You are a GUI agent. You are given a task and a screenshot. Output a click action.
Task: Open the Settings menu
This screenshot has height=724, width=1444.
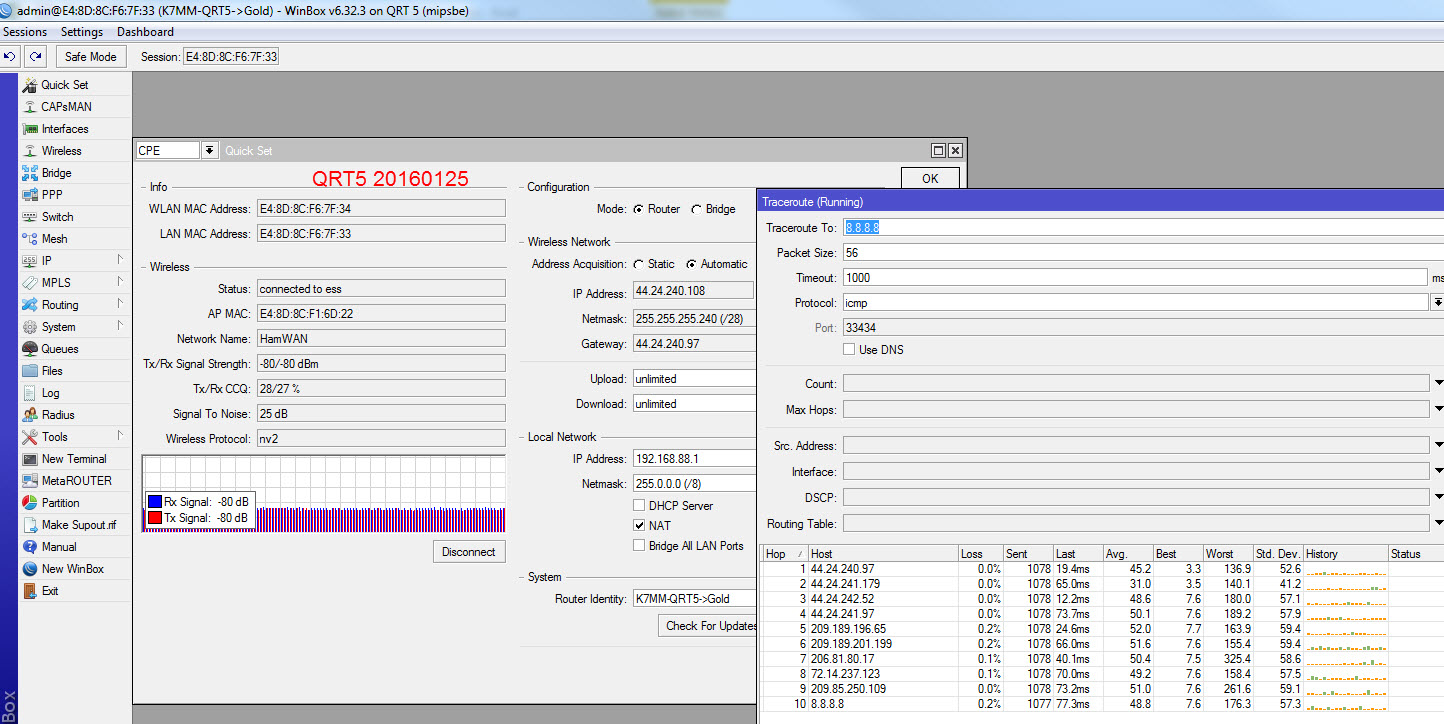[x=82, y=32]
